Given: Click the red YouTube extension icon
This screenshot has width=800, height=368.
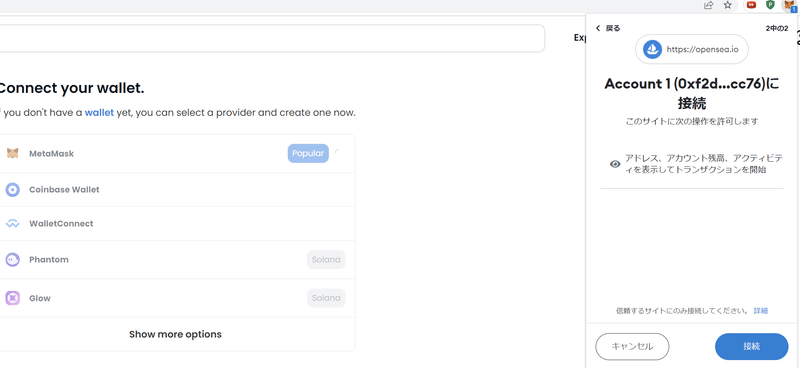Looking at the screenshot, I should pos(751,5).
